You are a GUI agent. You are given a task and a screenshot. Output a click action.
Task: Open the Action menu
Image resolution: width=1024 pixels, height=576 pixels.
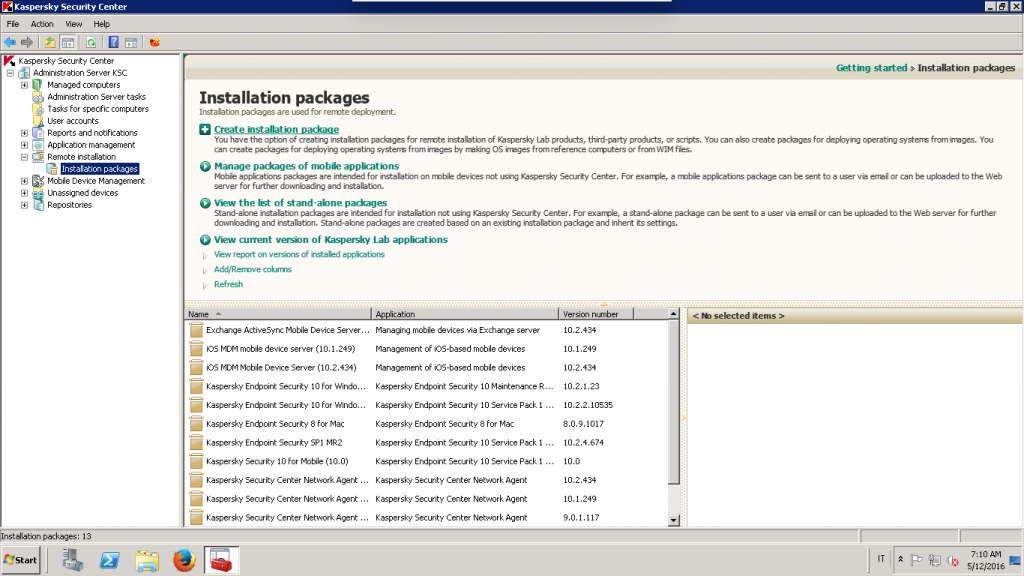(x=42, y=24)
